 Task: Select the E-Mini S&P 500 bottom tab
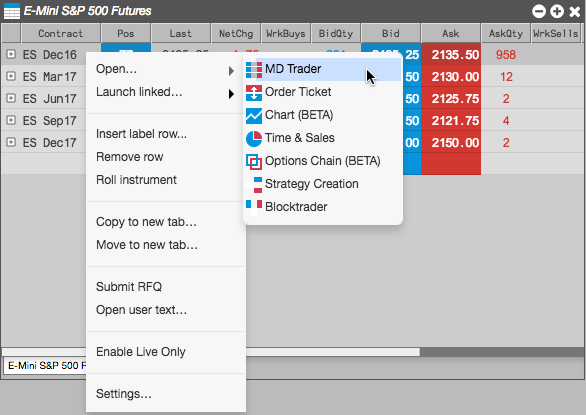(x=46, y=365)
